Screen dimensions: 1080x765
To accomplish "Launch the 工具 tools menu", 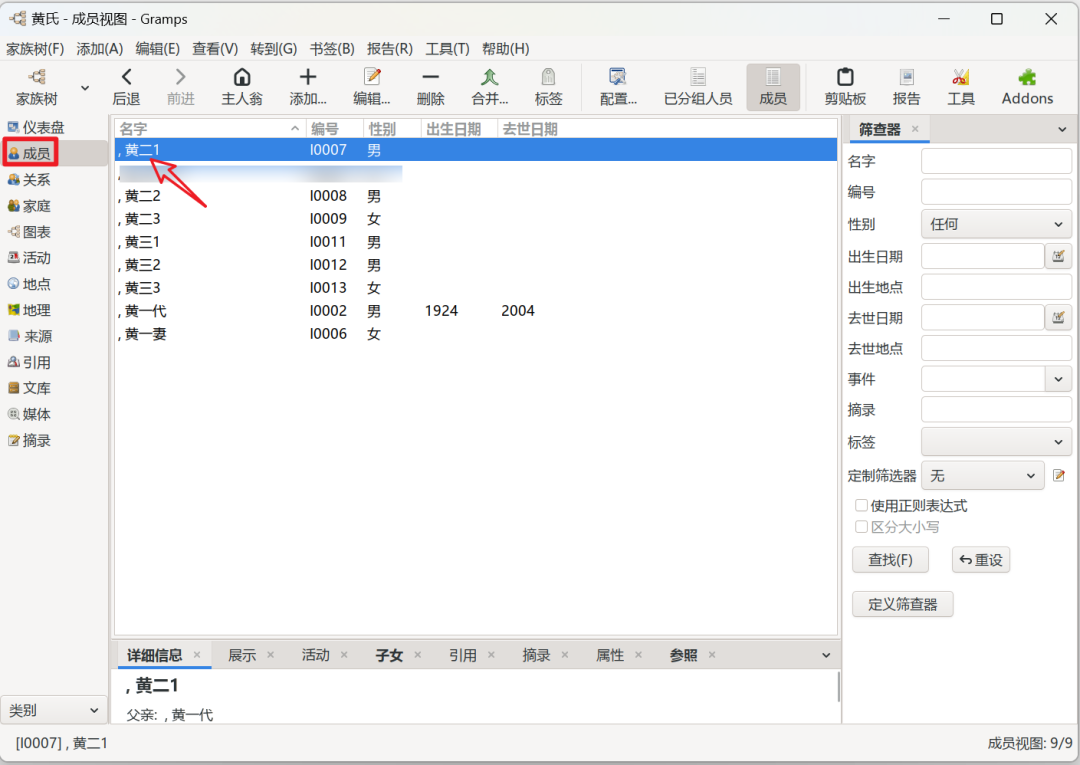I will click(x=960, y=86).
